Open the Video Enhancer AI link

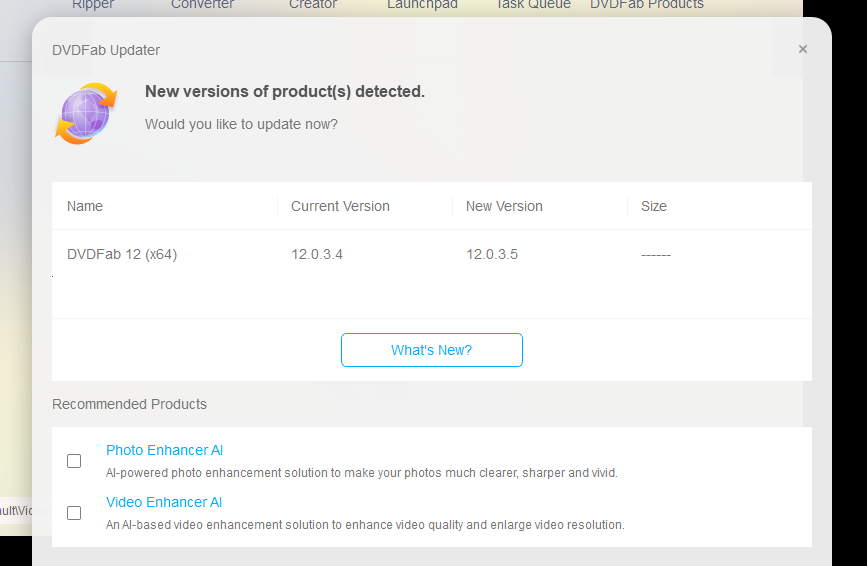pos(164,502)
